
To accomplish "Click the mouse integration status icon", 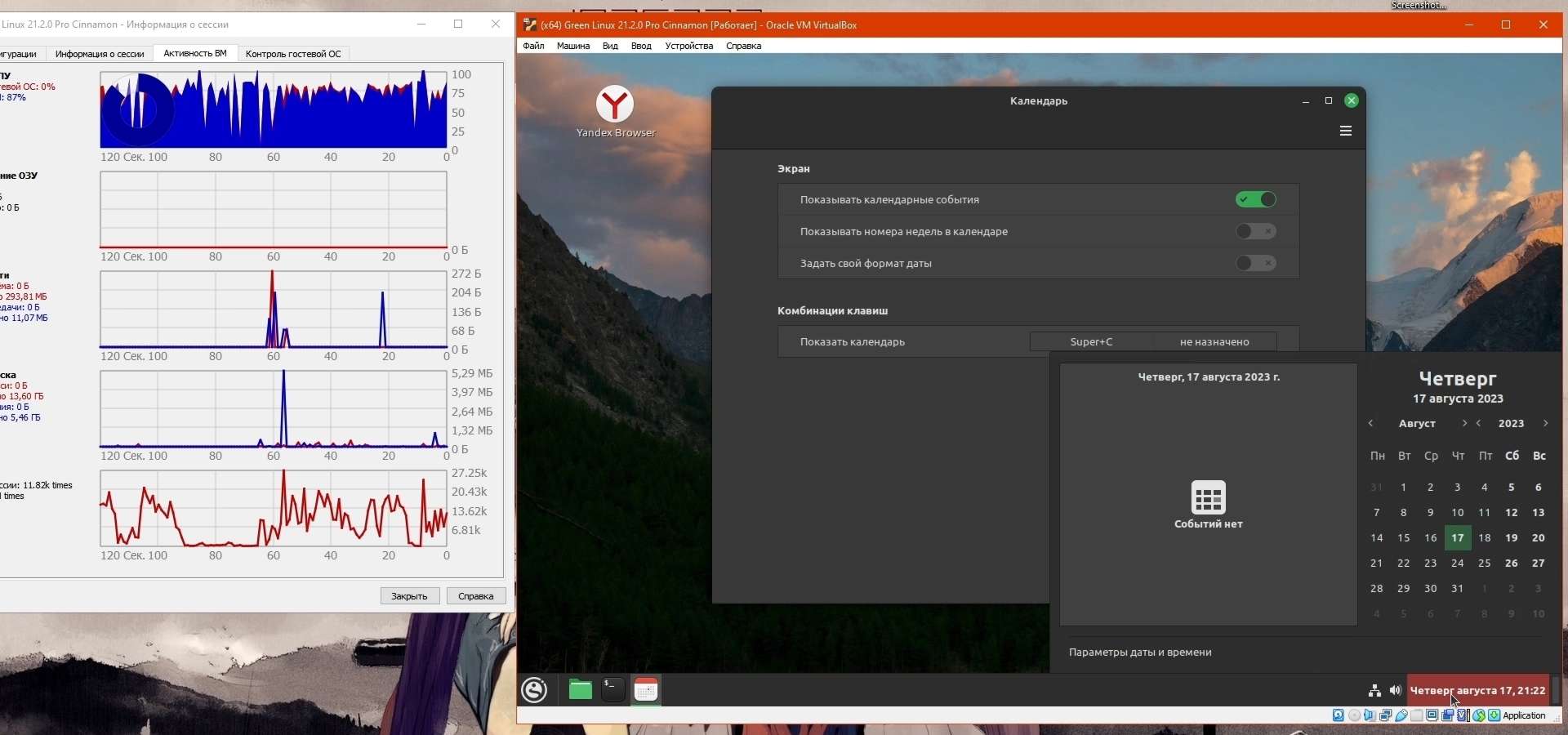I will pyautogui.click(x=1479, y=715).
